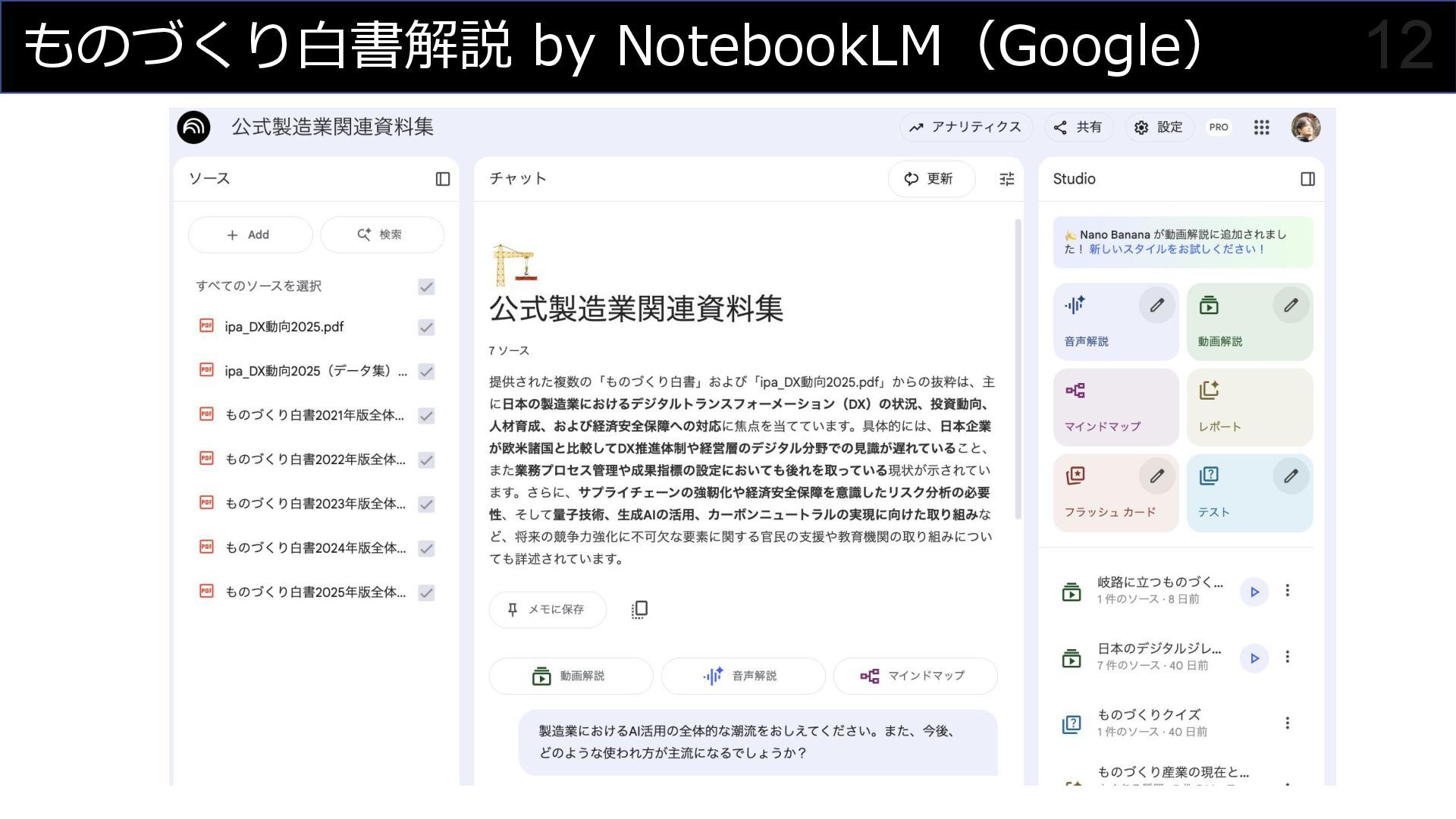Open the レポート tile in Studio
This screenshot has width=1456, height=819.
(1249, 407)
